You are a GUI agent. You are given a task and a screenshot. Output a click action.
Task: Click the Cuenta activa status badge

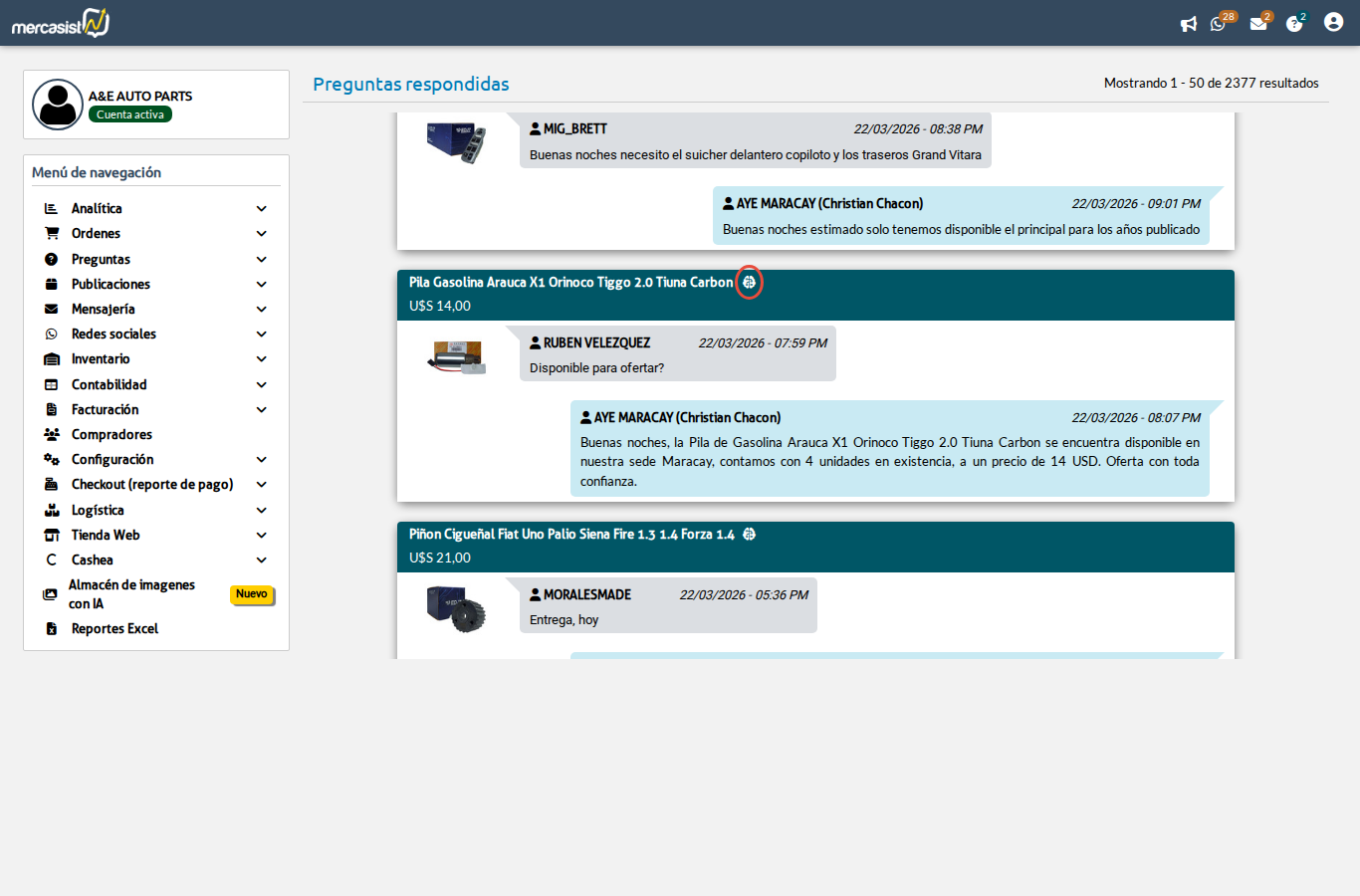pyautogui.click(x=130, y=114)
